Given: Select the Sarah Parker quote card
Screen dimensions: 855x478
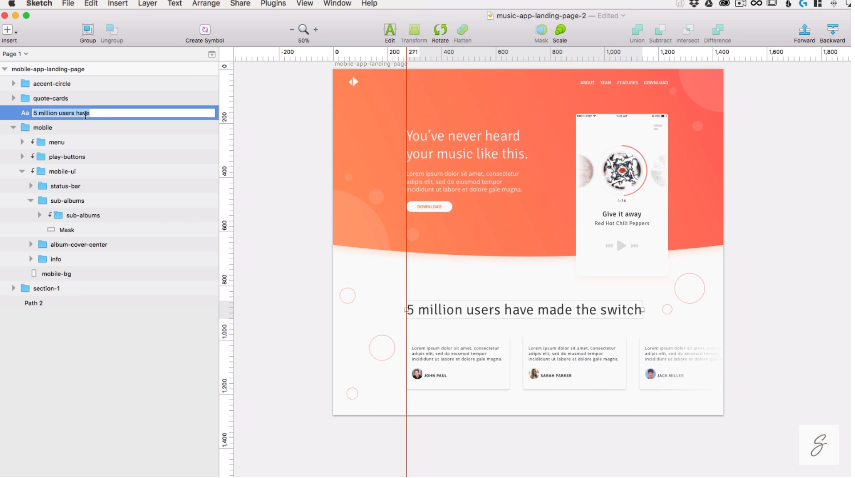Looking at the screenshot, I should tap(574, 362).
